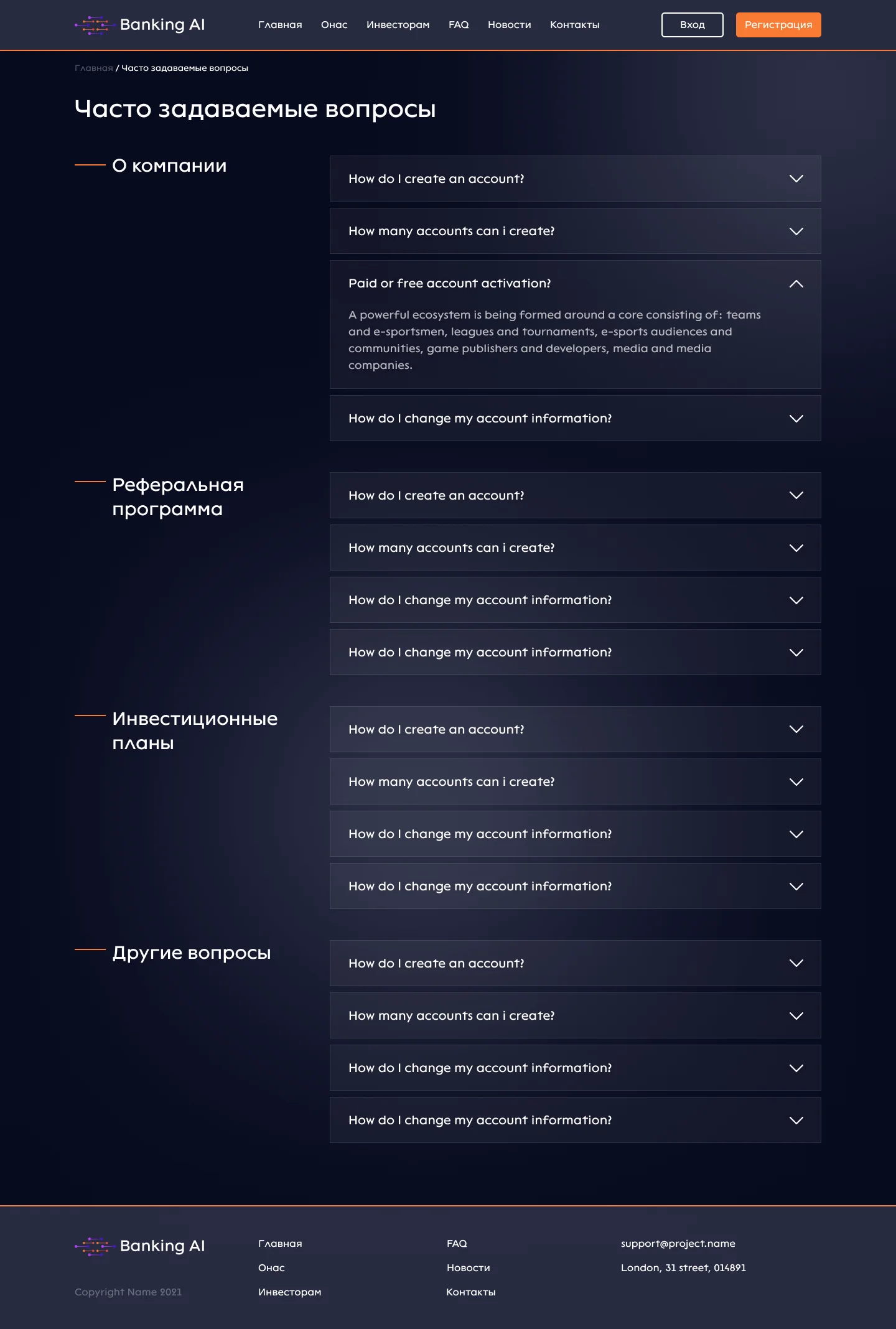Click the chevron for "change my account information" under О компании
This screenshot has height=1329, width=896.
pos(796,419)
